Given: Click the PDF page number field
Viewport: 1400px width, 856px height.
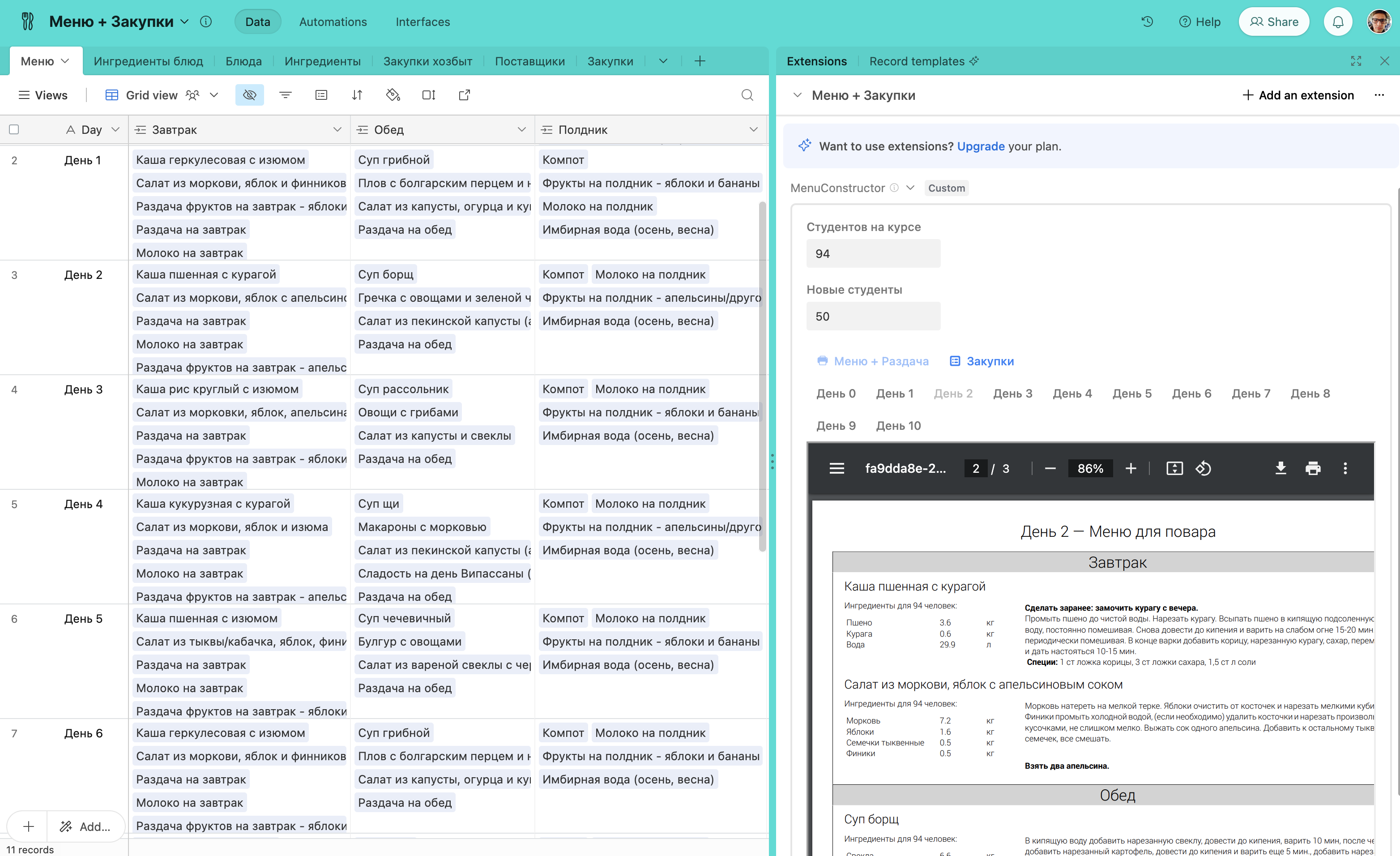Looking at the screenshot, I should 976,468.
